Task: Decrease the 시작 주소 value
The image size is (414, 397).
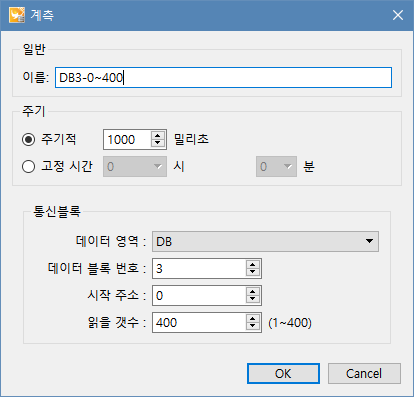Action: pos(253,299)
